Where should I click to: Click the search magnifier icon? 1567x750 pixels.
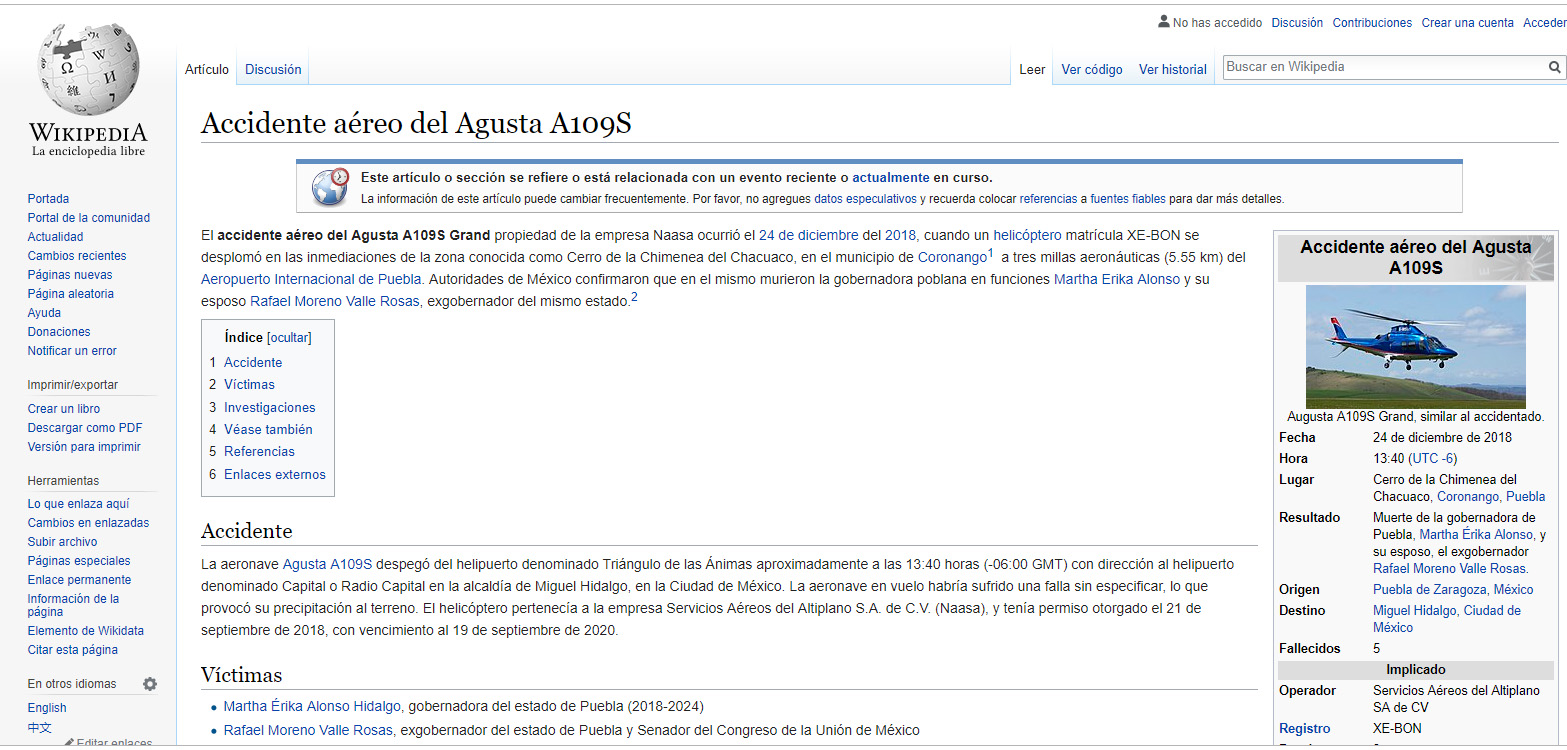[1554, 67]
